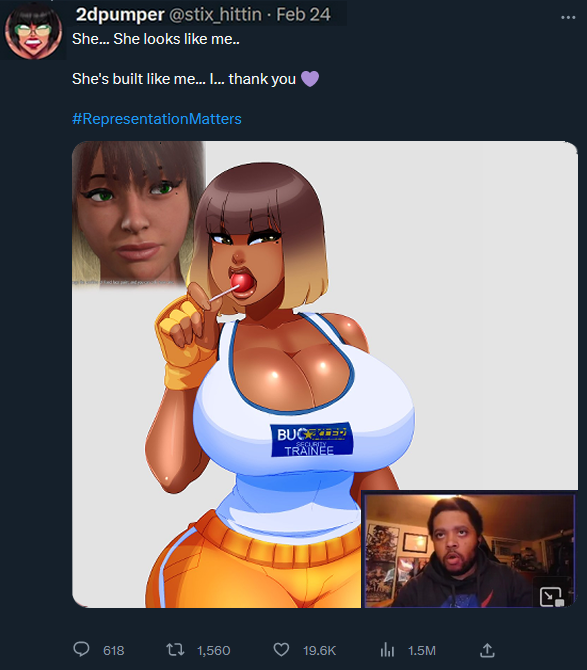Open the three-dot more options menu
Image resolution: width=587 pixels, height=670 pixels.
[568, 18]
